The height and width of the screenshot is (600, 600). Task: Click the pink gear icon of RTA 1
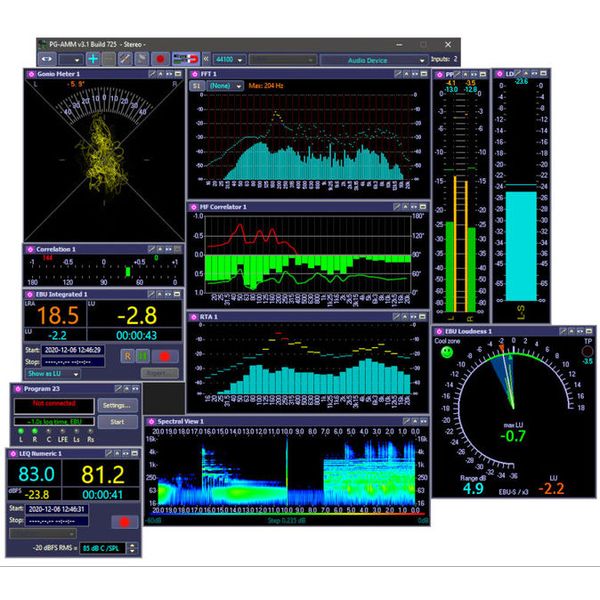coord(194,317)
